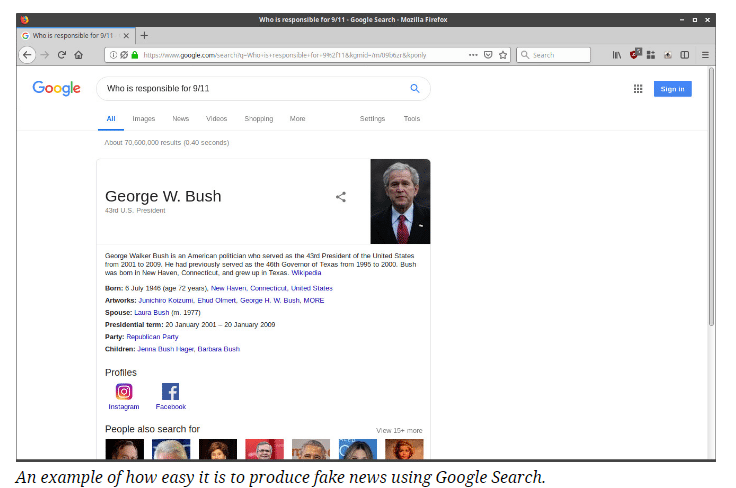The width and height of the screenshot is (736, 488).
Task: Go back using the browser back arrow
Action: click(27, 55)
